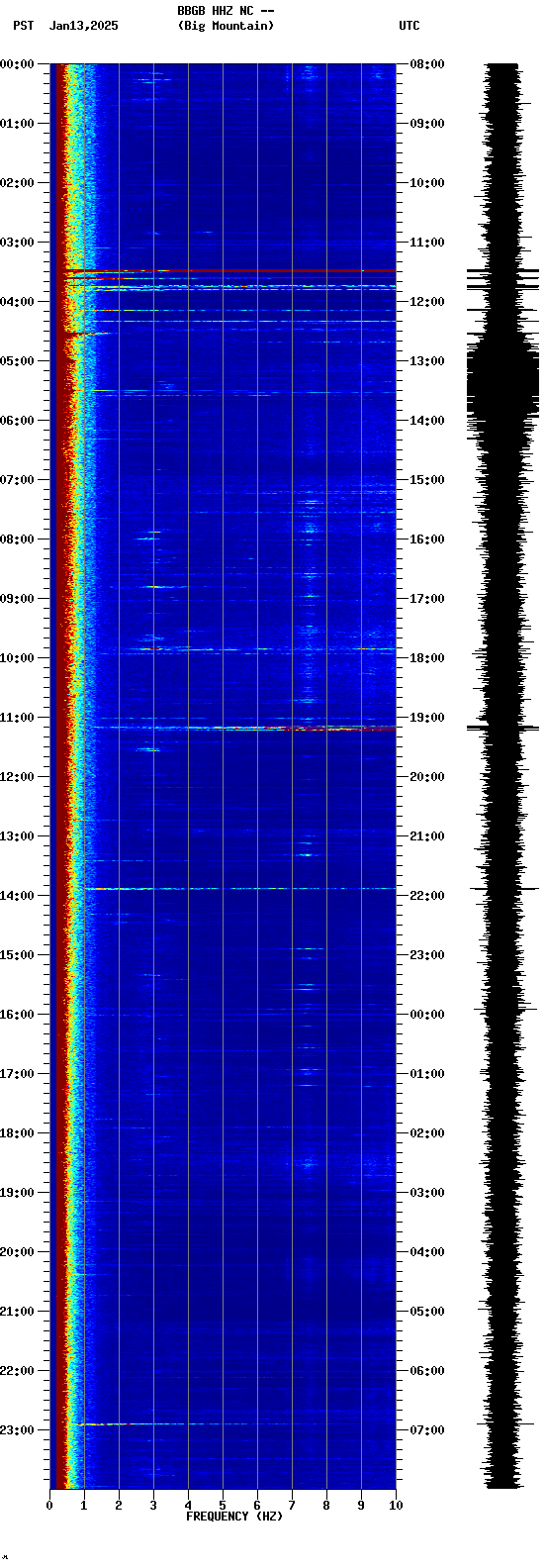546x1568 pixels.
Task: Click the 06:00 PST time label
Action: point(18,421)
